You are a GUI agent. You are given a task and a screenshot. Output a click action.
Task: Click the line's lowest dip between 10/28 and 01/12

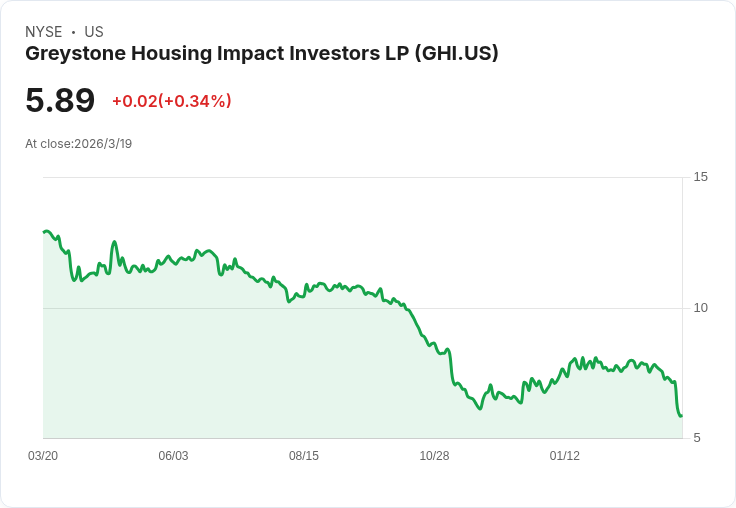(x=480, y=409)
